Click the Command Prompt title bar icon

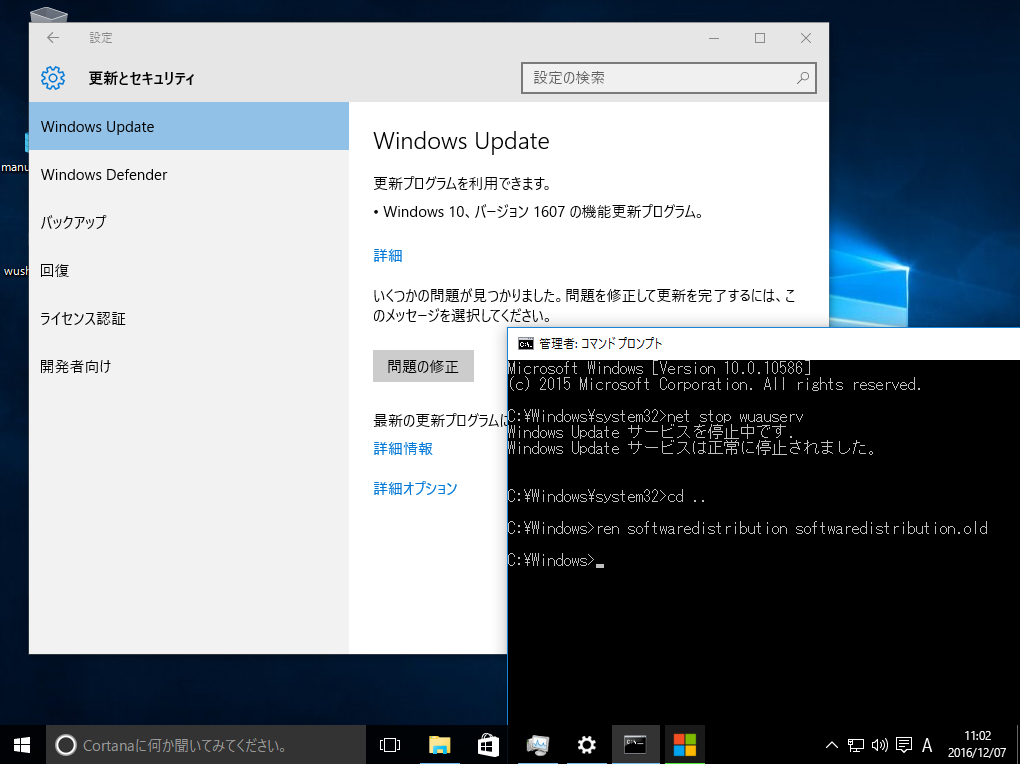coord(525,344)
